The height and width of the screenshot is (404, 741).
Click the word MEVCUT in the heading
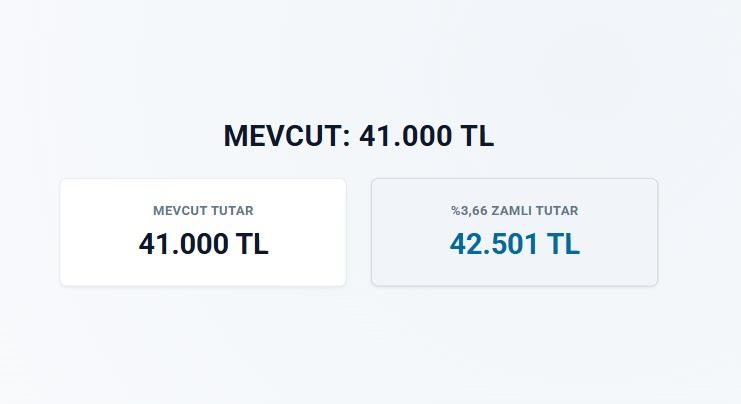tap(283, 136)
